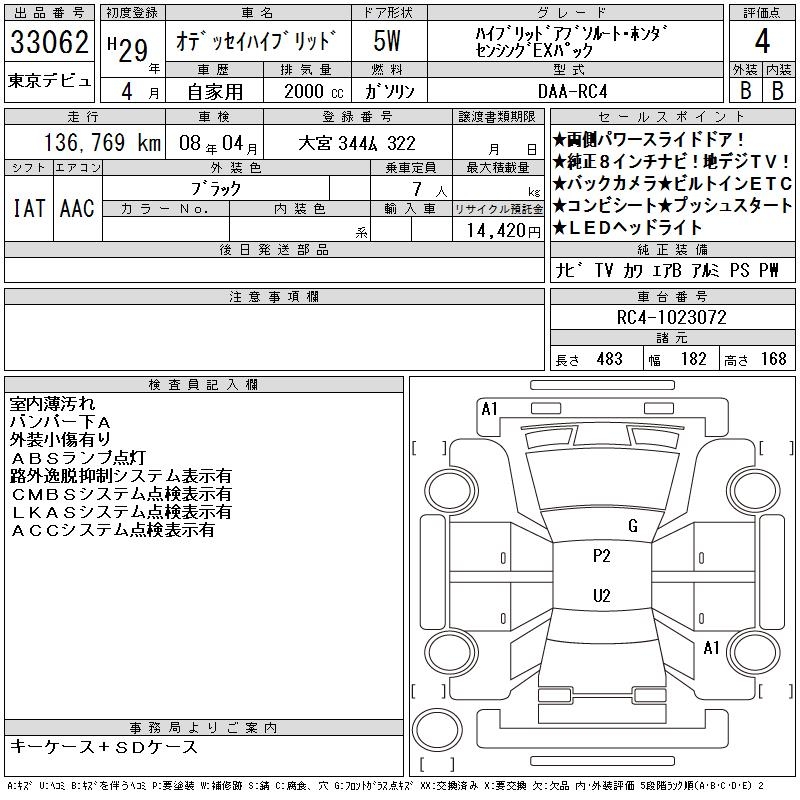Click the car name "オデッセイハイブリッド"
The width and height of the screenshot is (800, 800).
(x=257, y=41)
